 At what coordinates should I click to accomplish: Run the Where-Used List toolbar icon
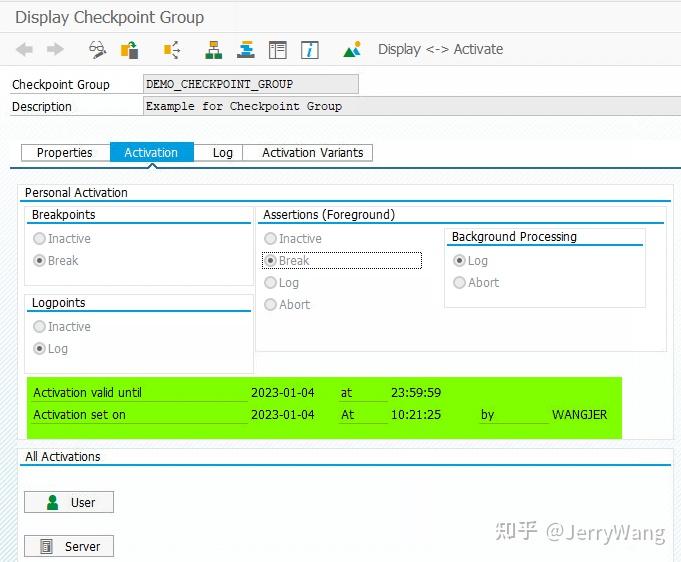coord(172,50)
